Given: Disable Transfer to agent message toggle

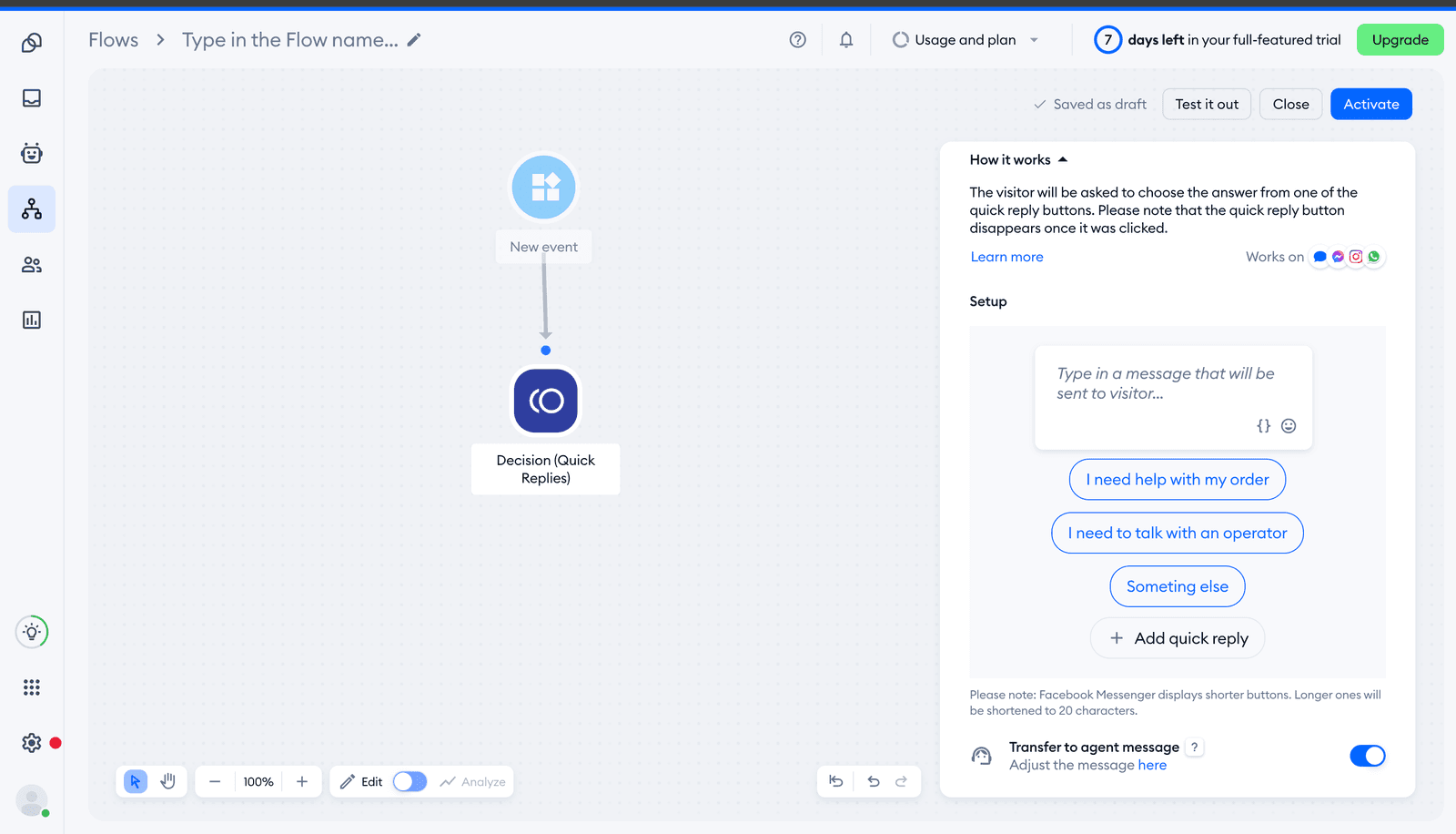Looking at the screenshot, I should (1367, 756).
